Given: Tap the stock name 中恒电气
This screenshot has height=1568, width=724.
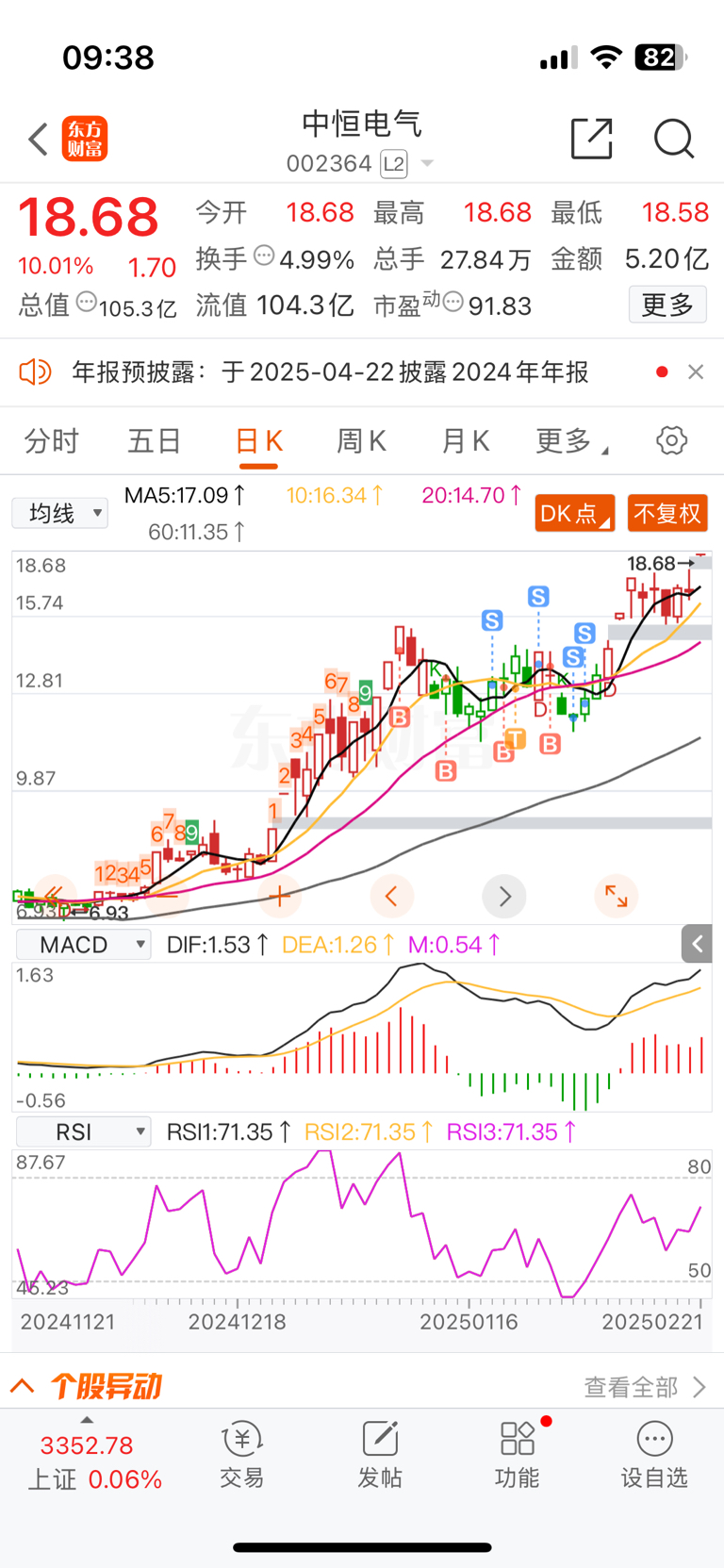Looking at the screenshot, I should pyautogui.click(x=361, y=124).
